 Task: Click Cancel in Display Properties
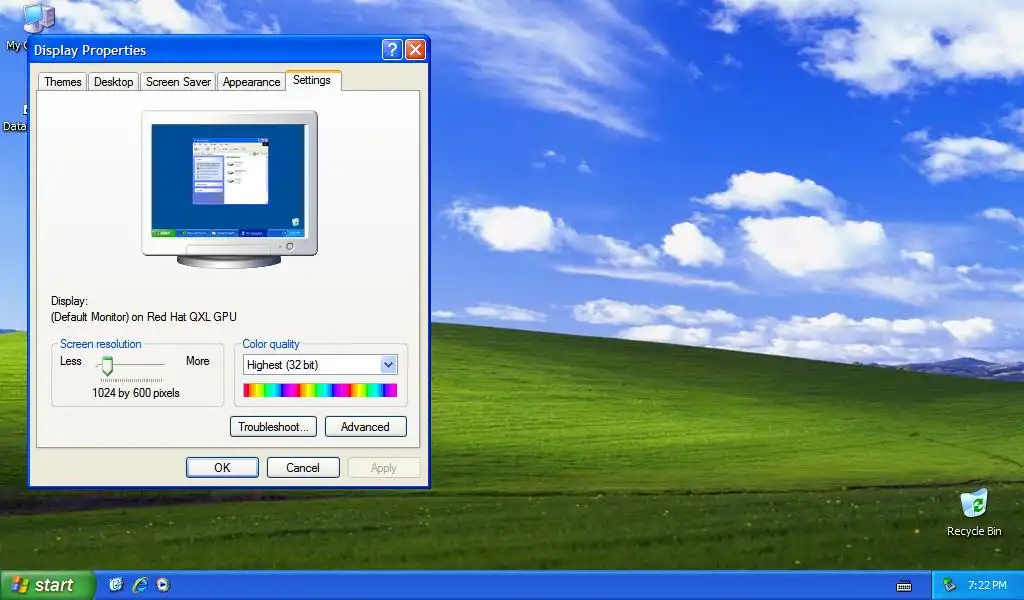click(303, 467)
